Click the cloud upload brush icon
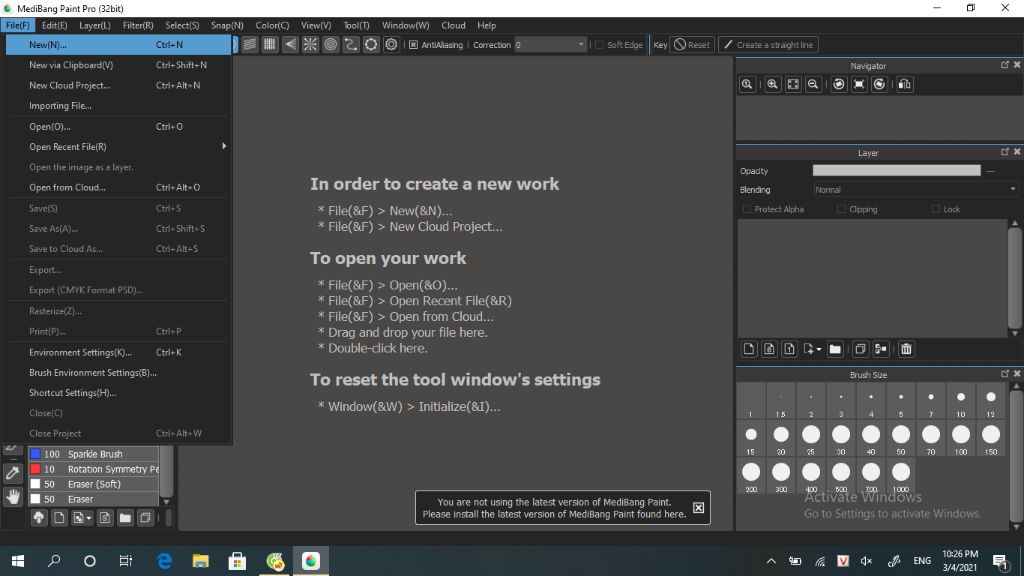Image resolution: width=1024 pixels, height=576 pixels. pyautogui.click(x=39, y=518)
